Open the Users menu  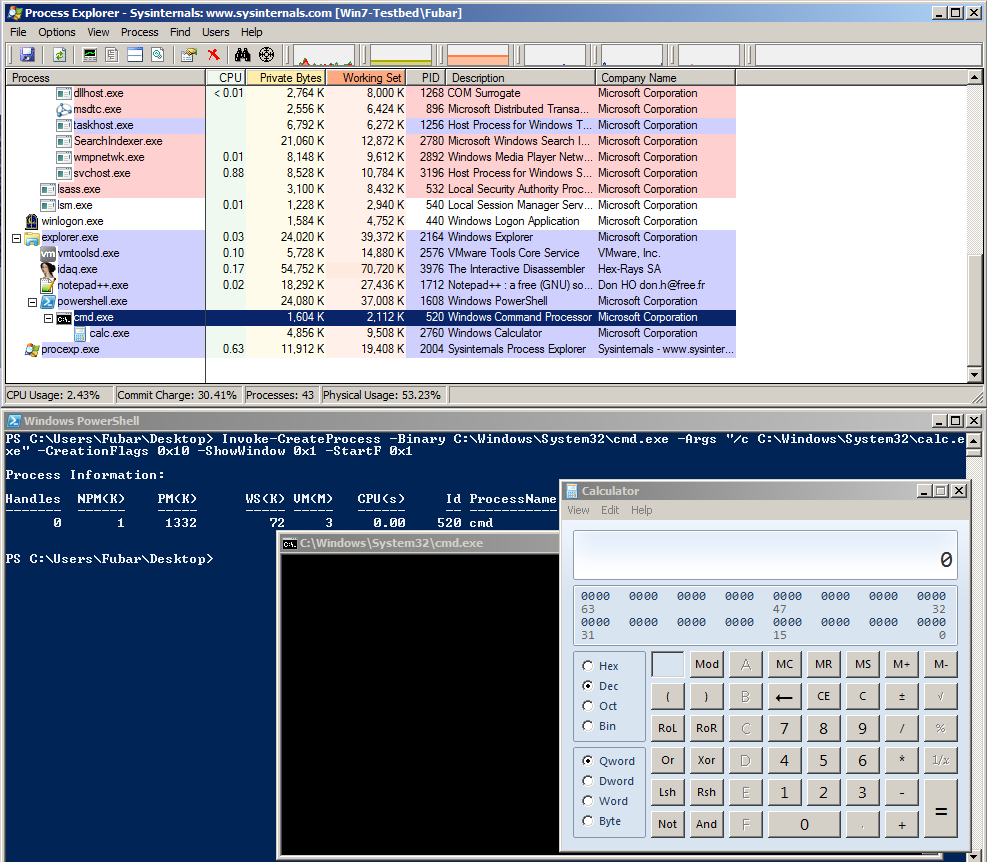click(x=216, y=32)
